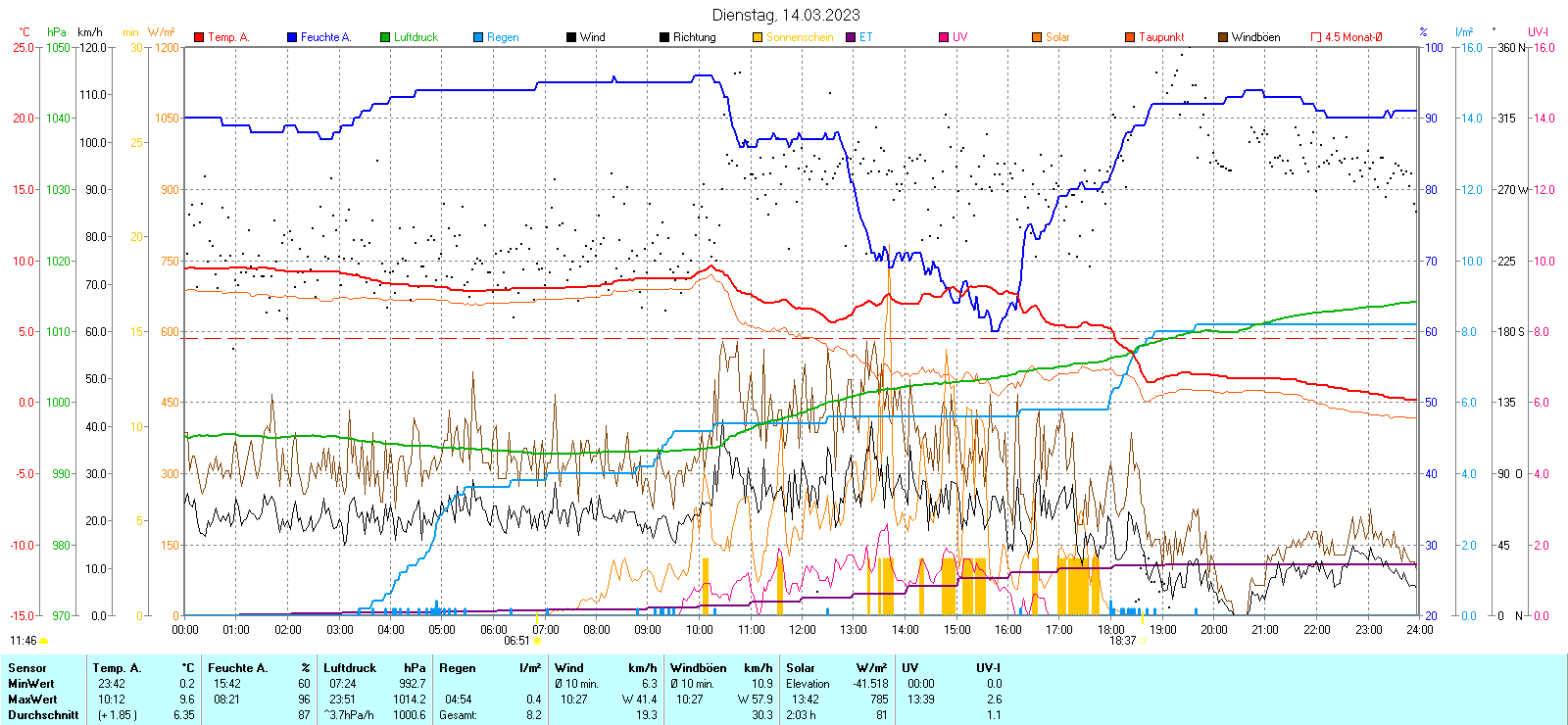Click the 12:00 time axis label
Viewport: 1568px width, 725px height.
tap(802, 630)
